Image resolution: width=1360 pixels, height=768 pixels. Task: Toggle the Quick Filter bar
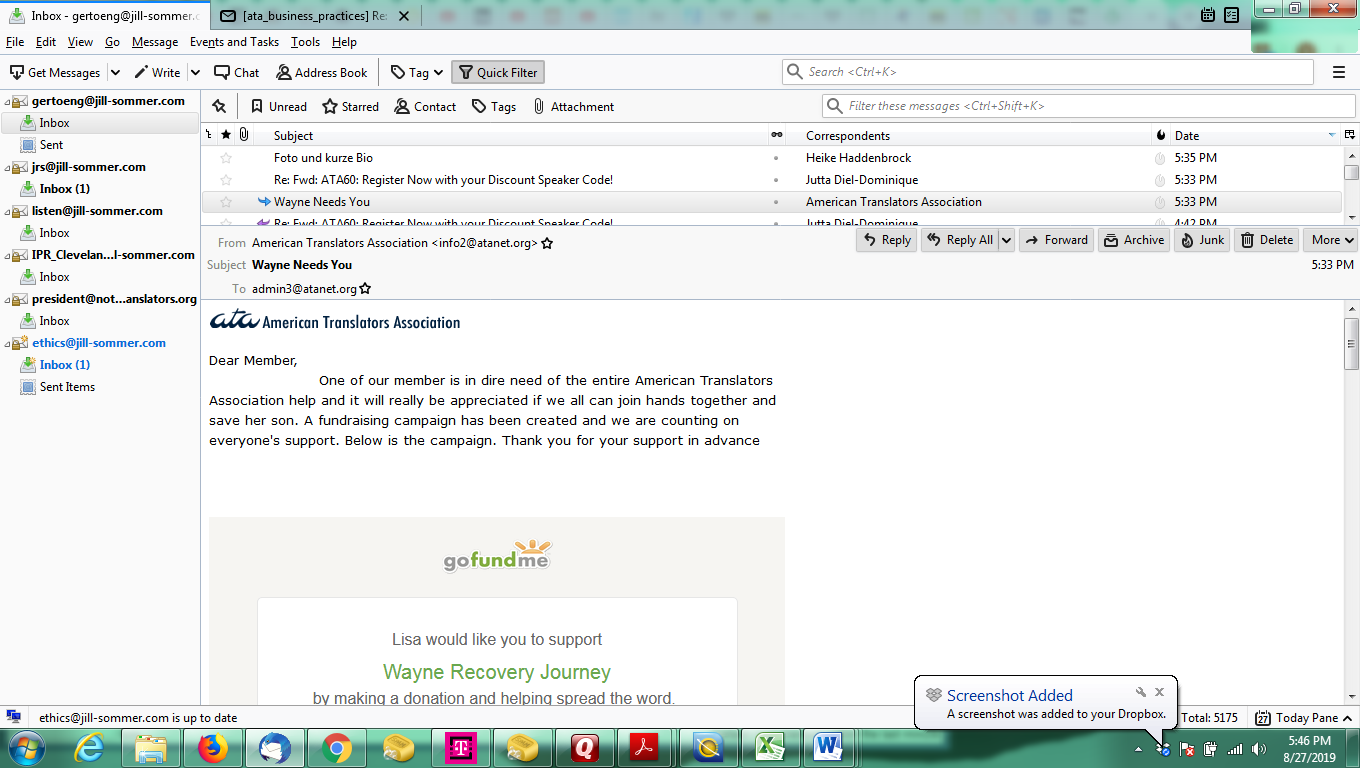click(x=498, y=73)
